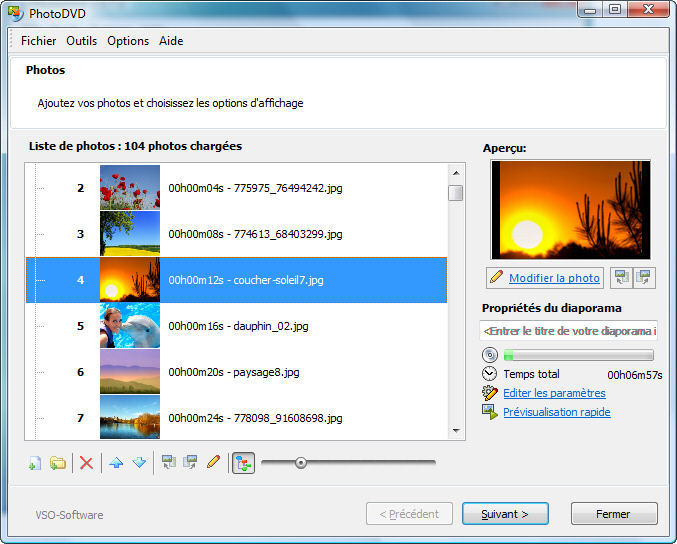
Task: Open the Outils menu
Action: [82, 41]
